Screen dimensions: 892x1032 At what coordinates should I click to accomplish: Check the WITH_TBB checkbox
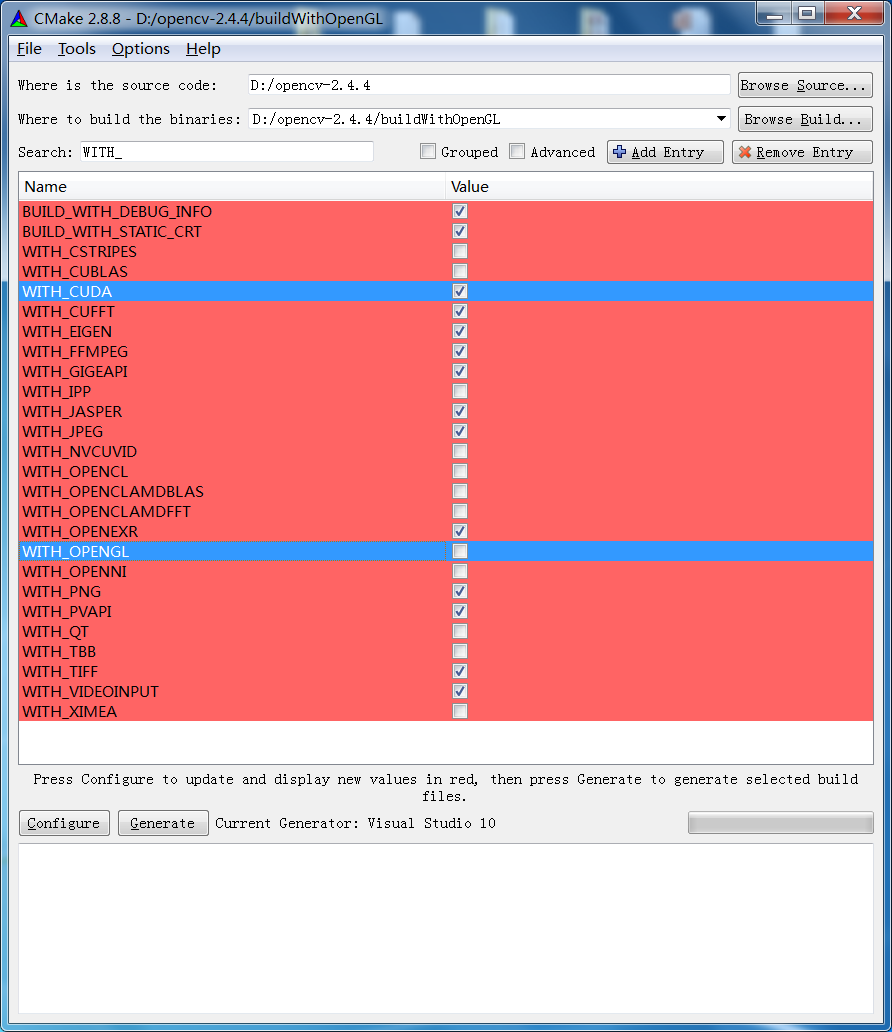[460, 651]
